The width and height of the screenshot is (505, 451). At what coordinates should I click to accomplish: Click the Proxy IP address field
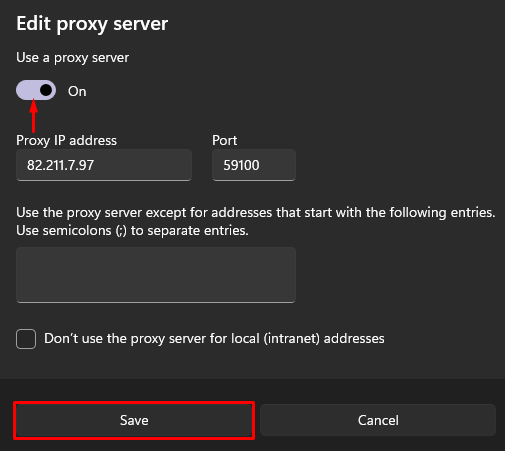104,165
